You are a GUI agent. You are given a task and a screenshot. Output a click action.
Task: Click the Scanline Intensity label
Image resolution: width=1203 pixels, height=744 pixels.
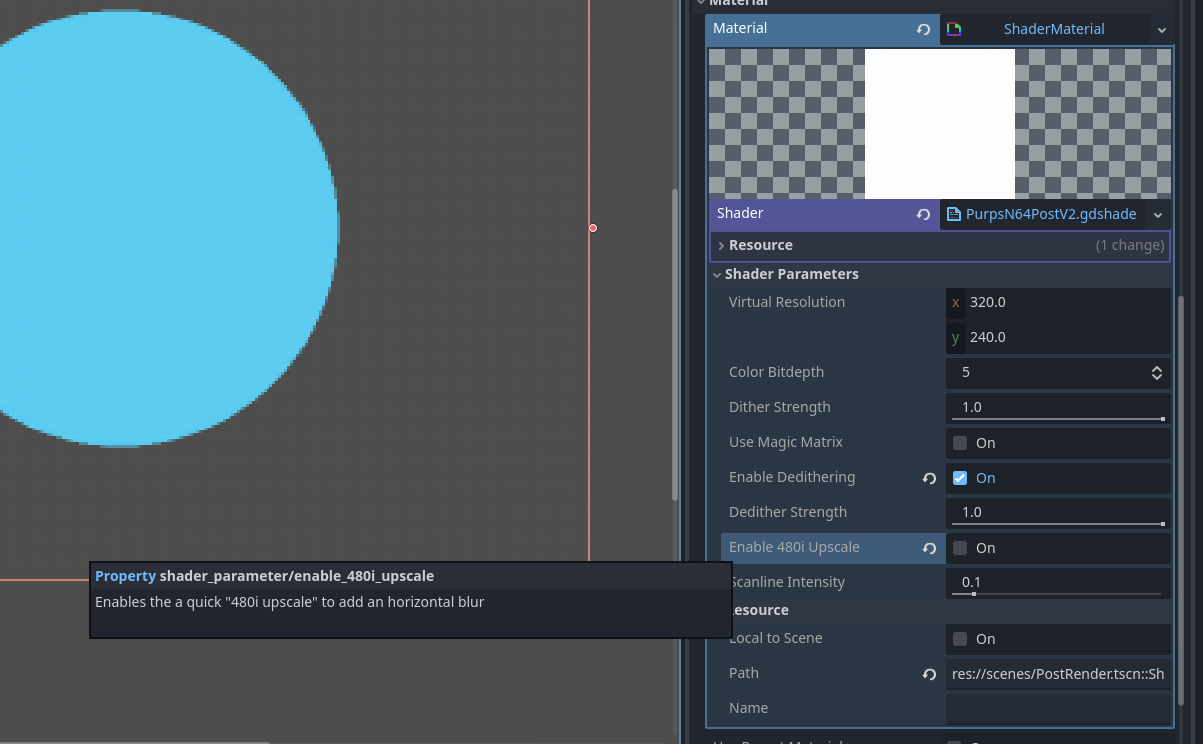point(789,583)
